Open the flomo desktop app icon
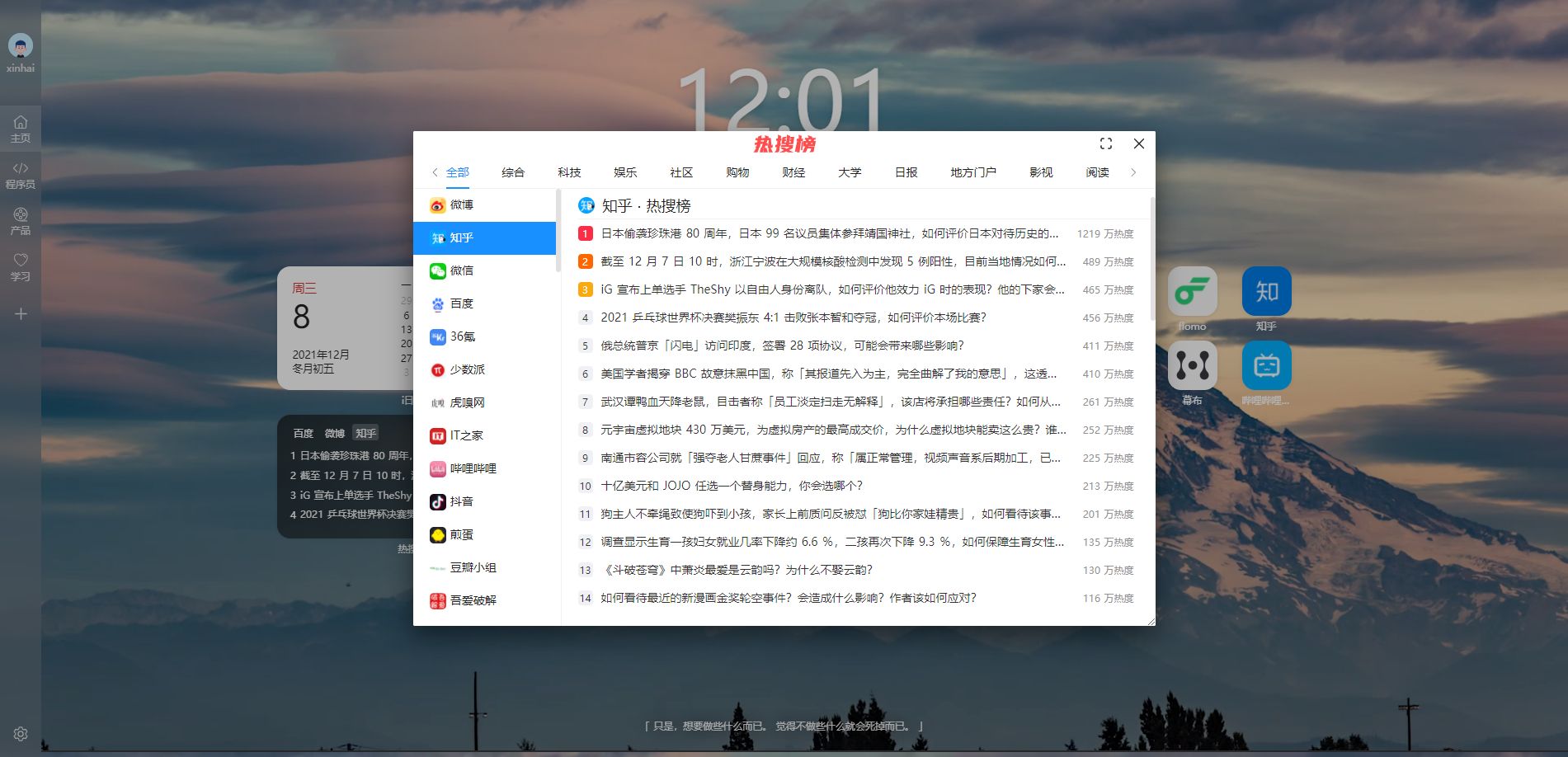1568x757 pixels. [x=1193, y=291]
